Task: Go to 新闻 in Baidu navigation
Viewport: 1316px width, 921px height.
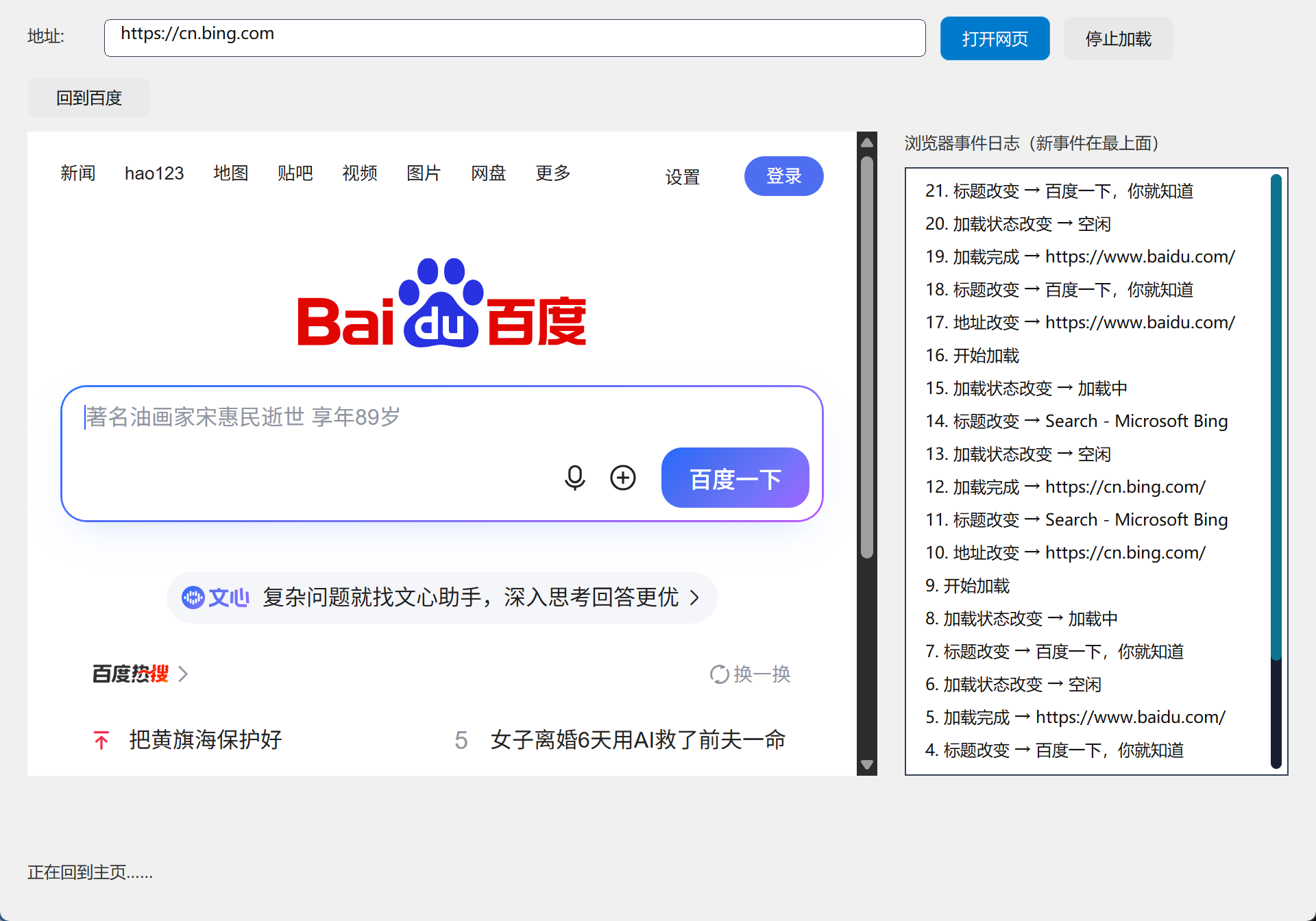Action: pyautogui.click(x=77, y=173)
